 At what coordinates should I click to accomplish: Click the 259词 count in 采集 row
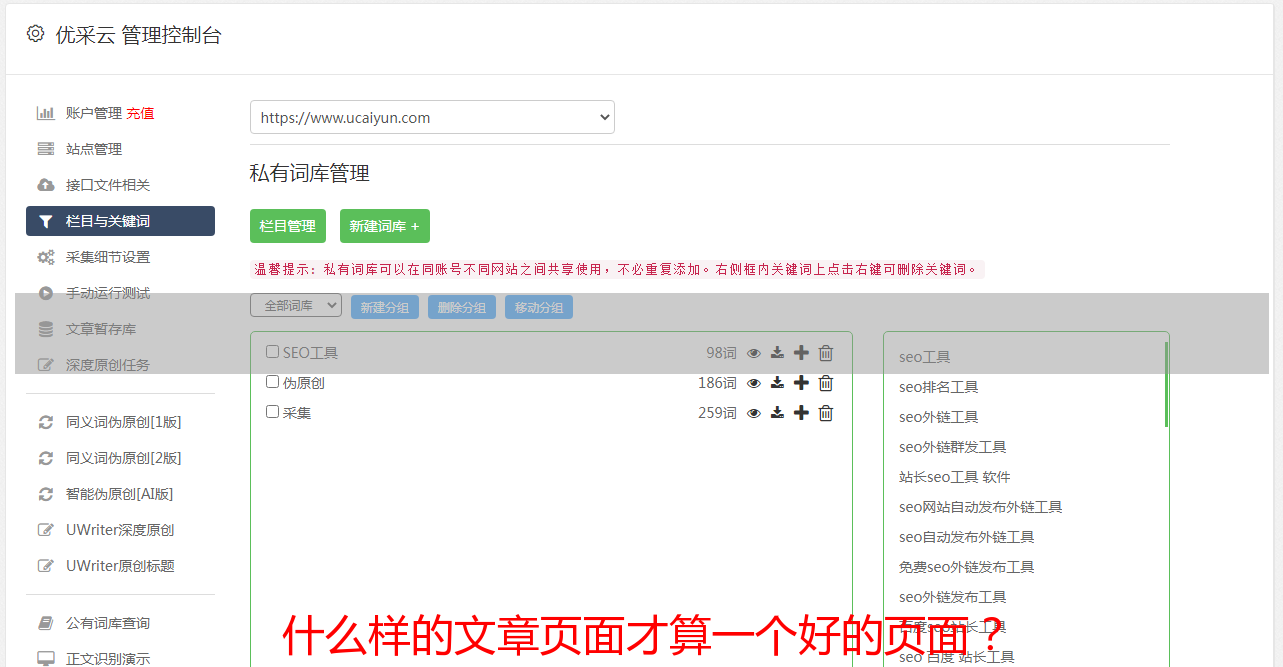pos(717,413)
